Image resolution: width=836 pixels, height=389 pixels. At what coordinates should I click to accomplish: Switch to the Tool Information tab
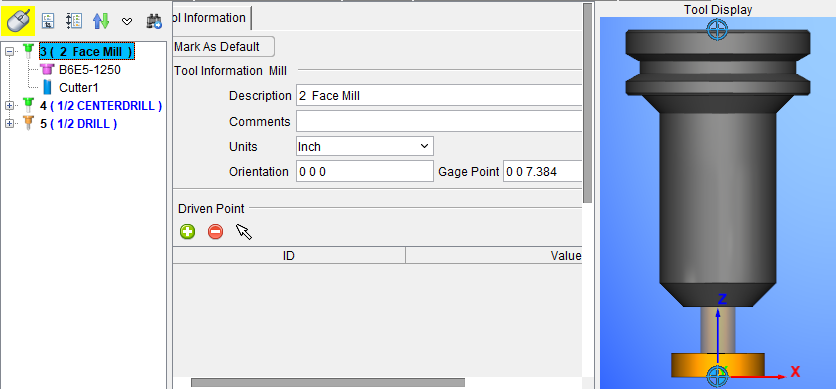coord(212,18)
